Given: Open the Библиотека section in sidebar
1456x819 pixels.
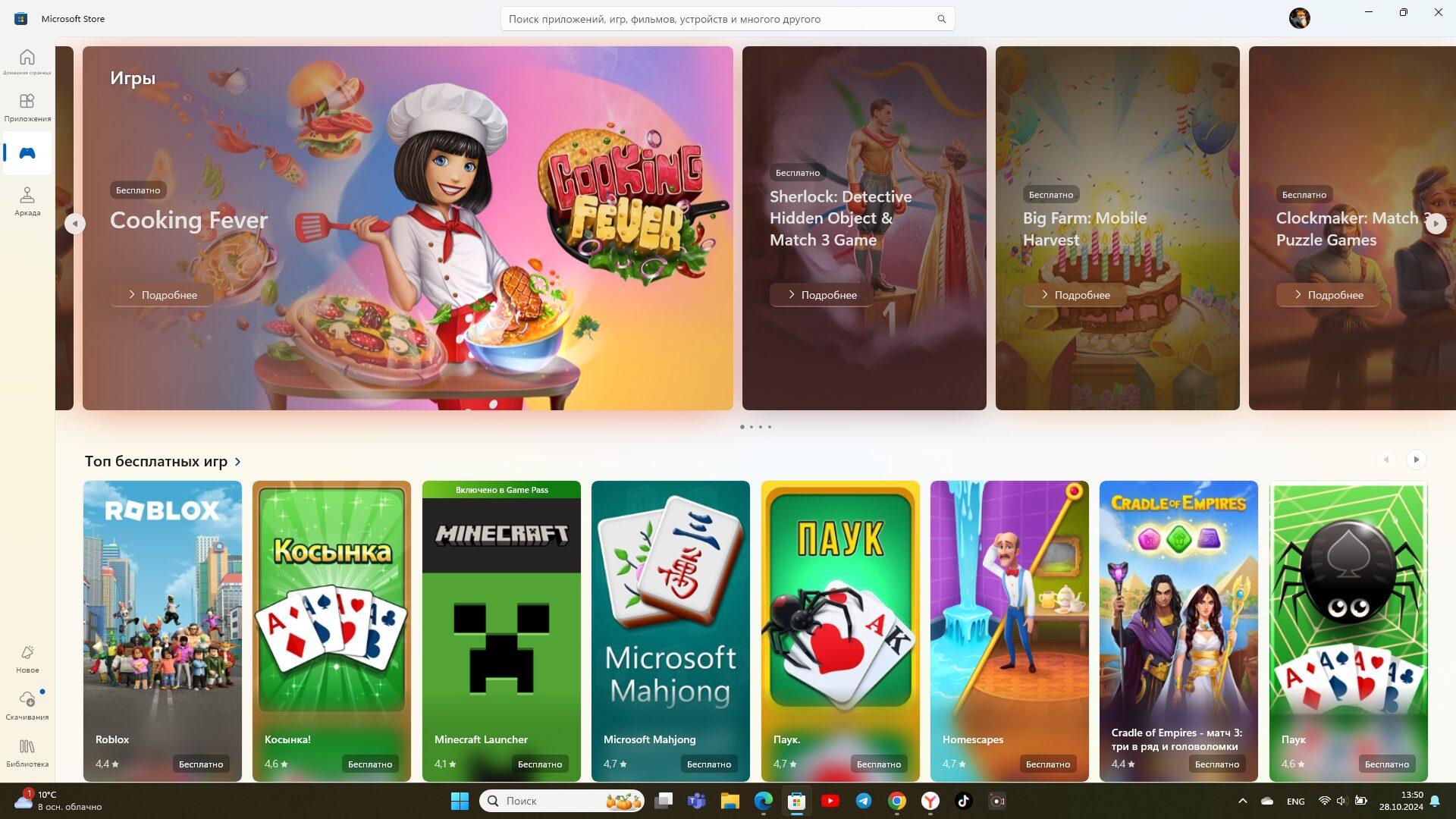Looking at the screenshot, I should point(27,752).
